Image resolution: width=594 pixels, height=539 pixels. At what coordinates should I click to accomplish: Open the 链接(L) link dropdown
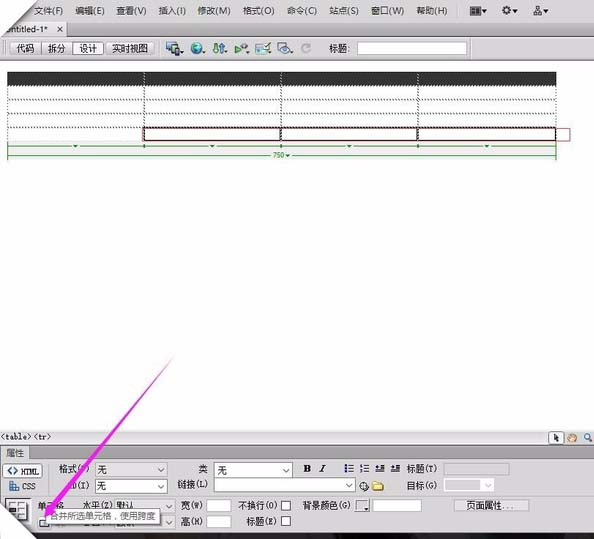(x=284, y=485)
